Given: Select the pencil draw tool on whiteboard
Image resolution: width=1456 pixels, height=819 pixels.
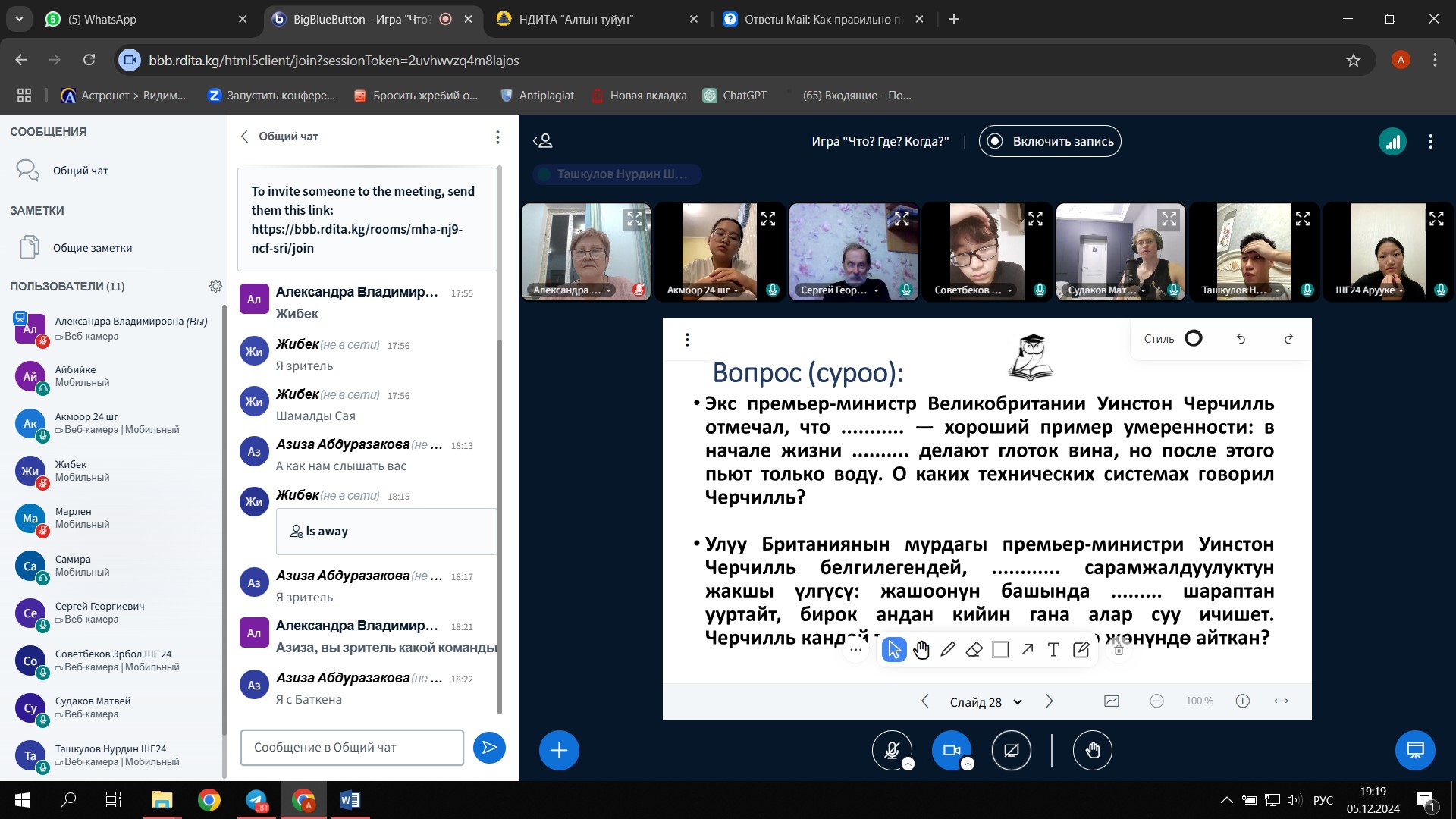Looking at the screenshot, I should click(x=948, y=649).
